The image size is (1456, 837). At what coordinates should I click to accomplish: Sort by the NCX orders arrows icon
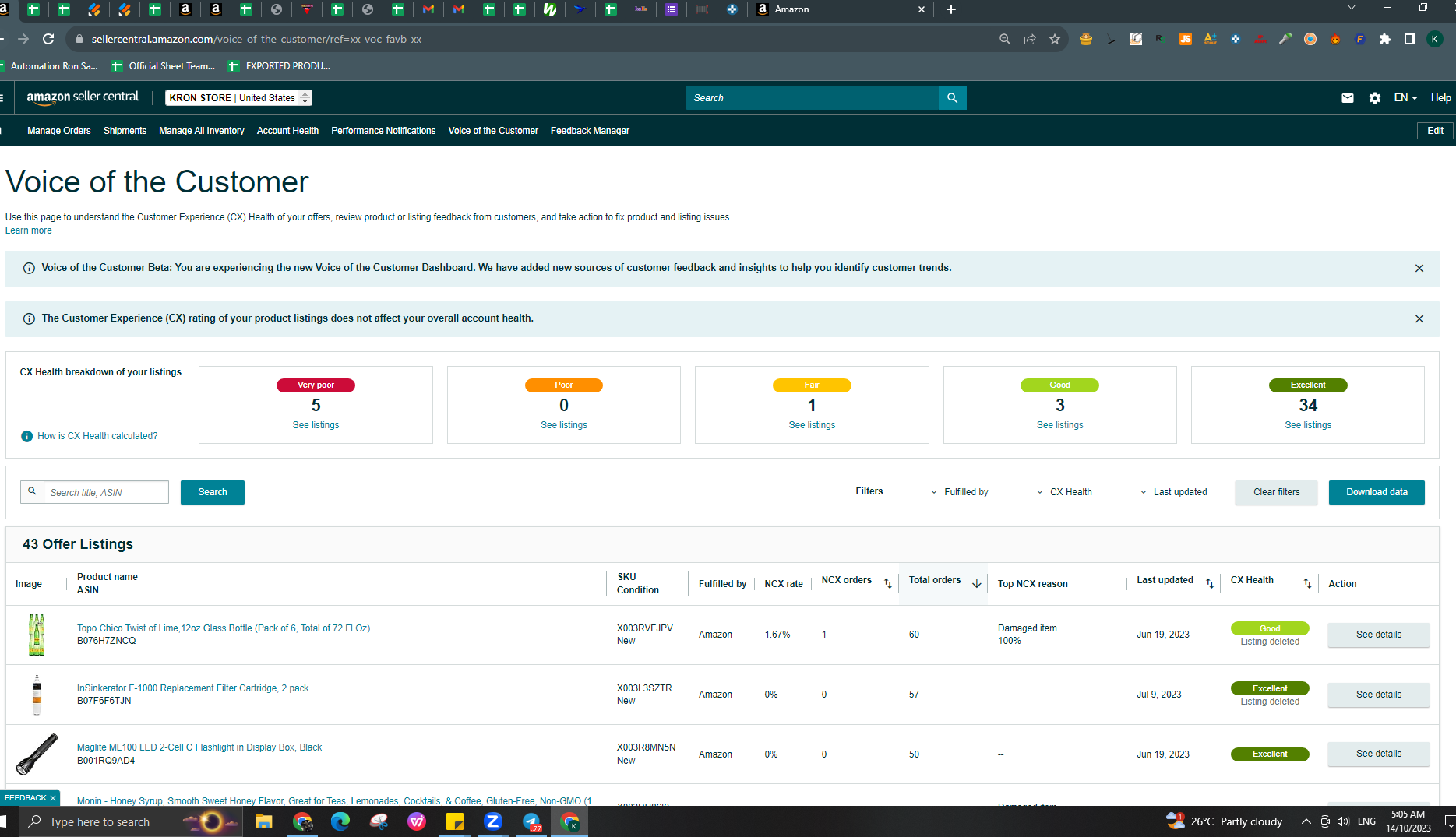(x=887, y=583)
